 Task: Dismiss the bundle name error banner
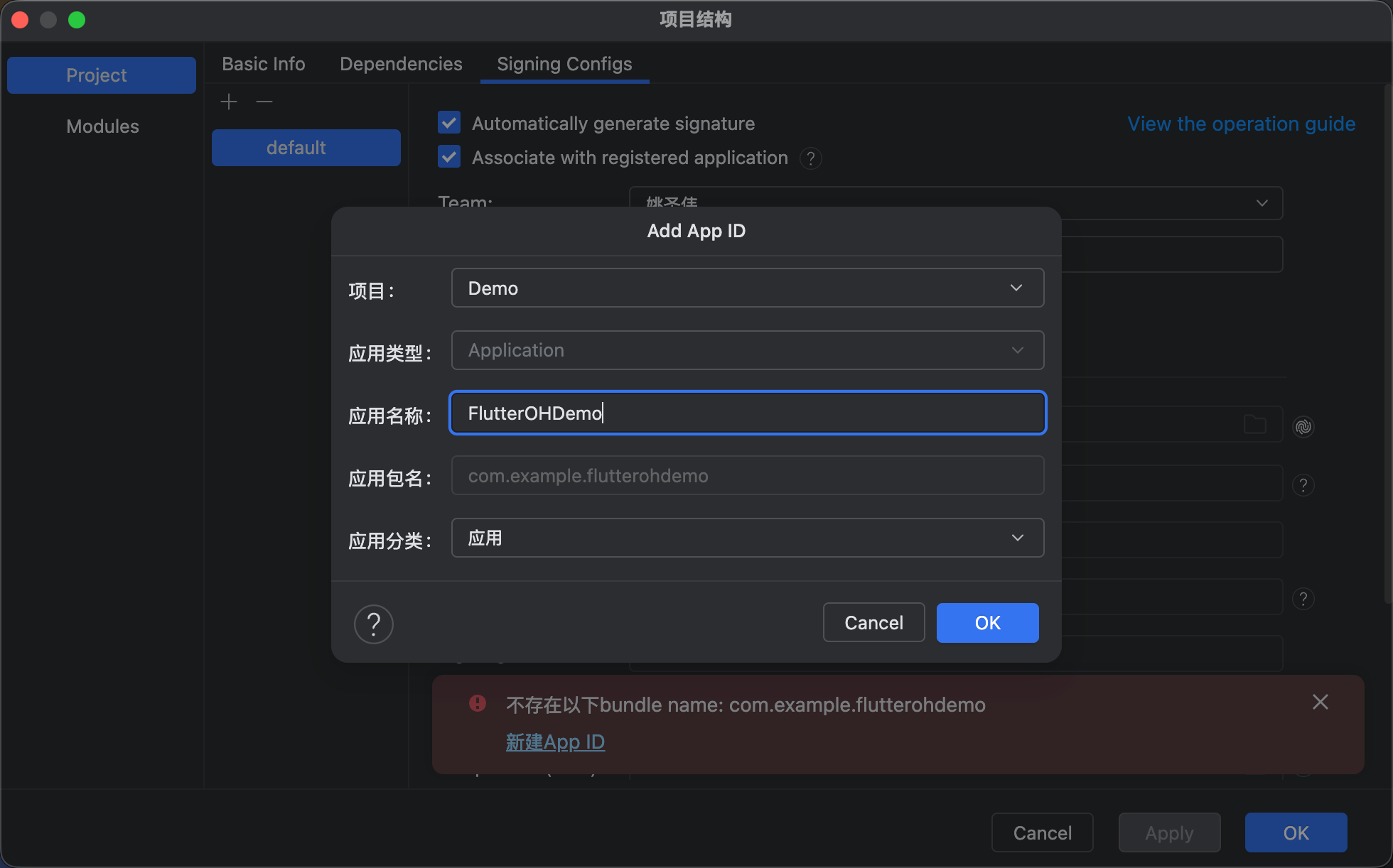(x=1320, y=702)
